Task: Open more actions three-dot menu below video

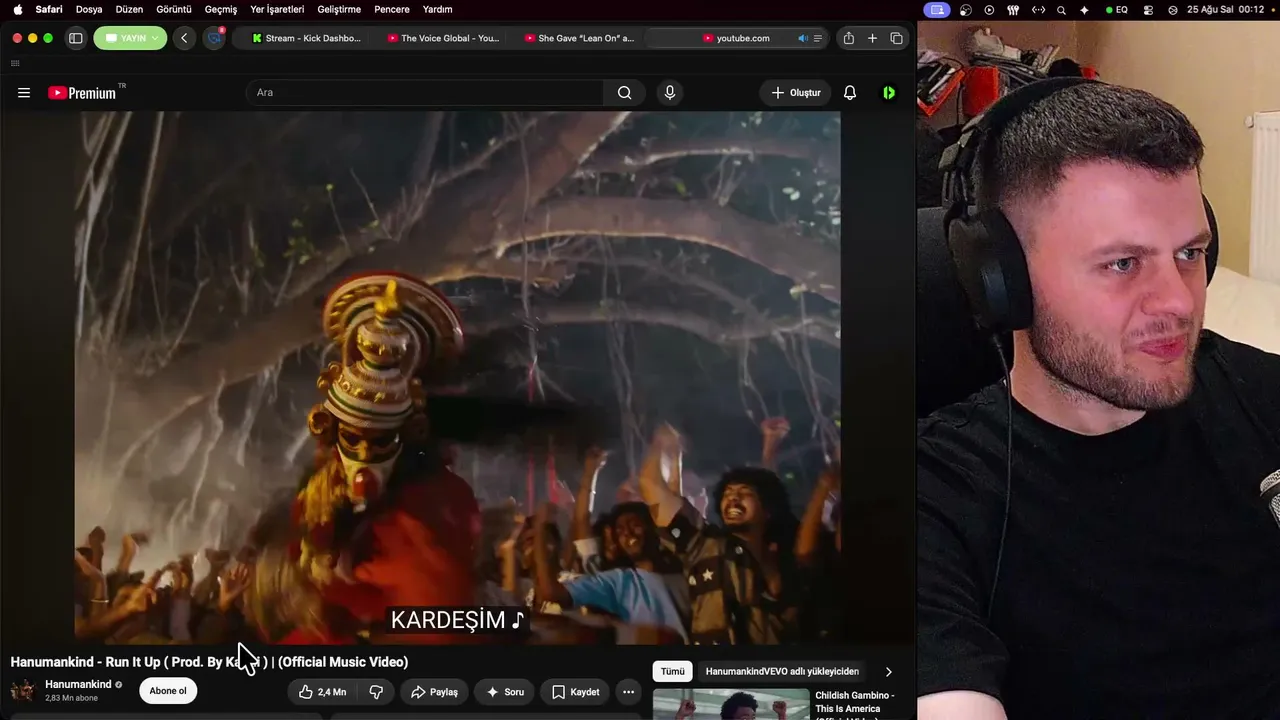Action: tap(628, 692)
